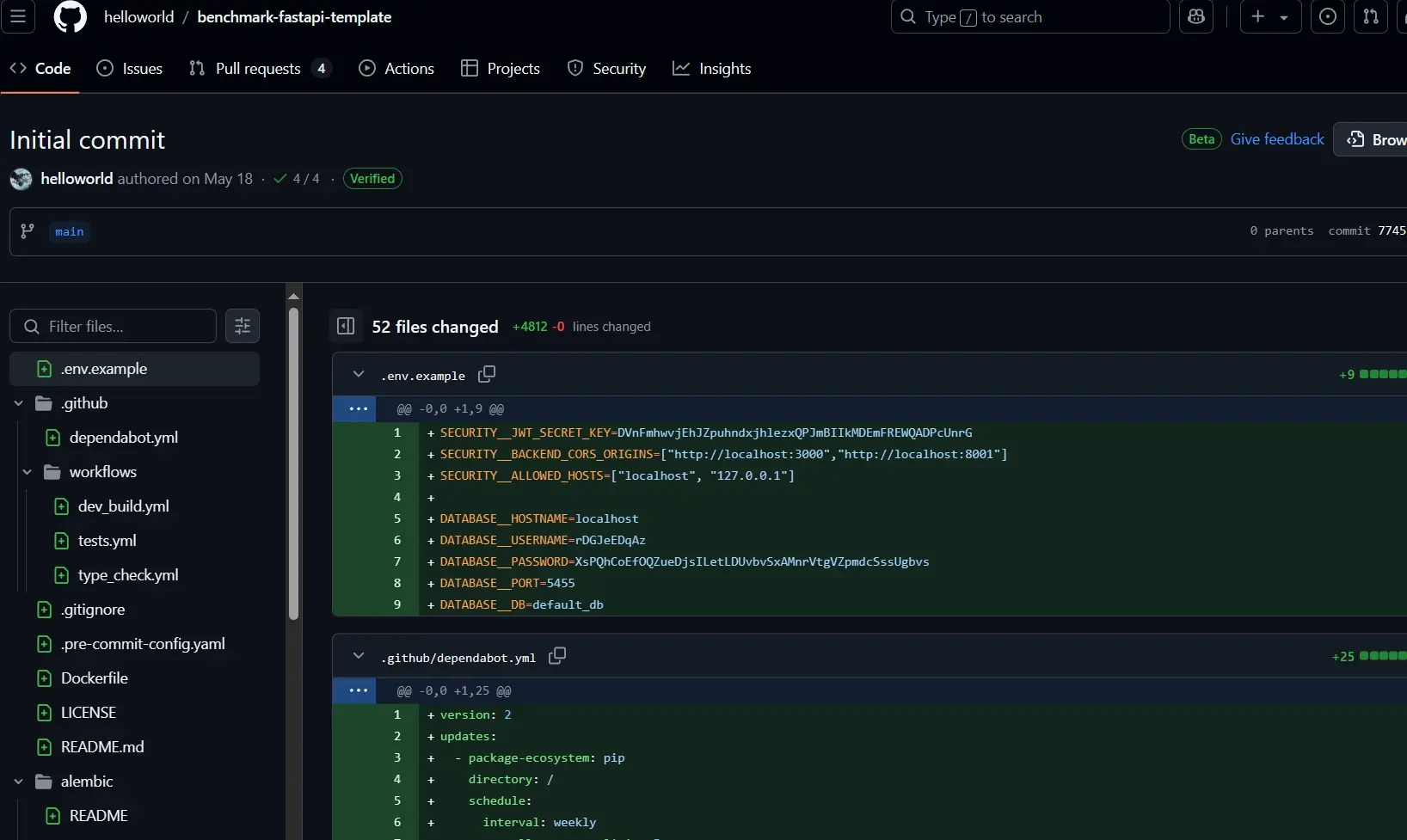Image resolution: width=1407 pixels, height=840 pixels.
Task: Click the main branch label
Action: click(x=70, y=232)
